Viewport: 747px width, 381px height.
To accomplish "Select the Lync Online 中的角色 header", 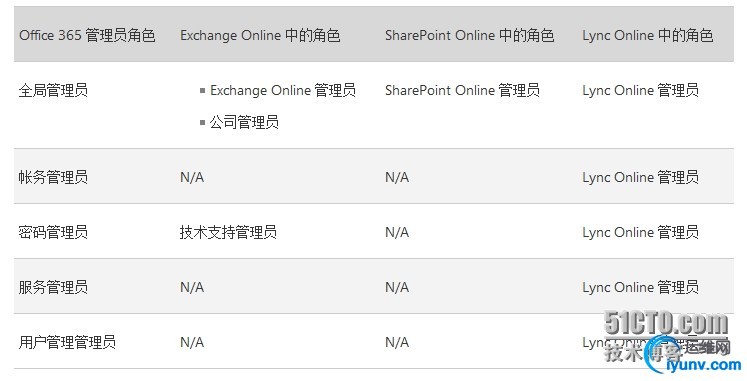I will (x=647, y=35).
